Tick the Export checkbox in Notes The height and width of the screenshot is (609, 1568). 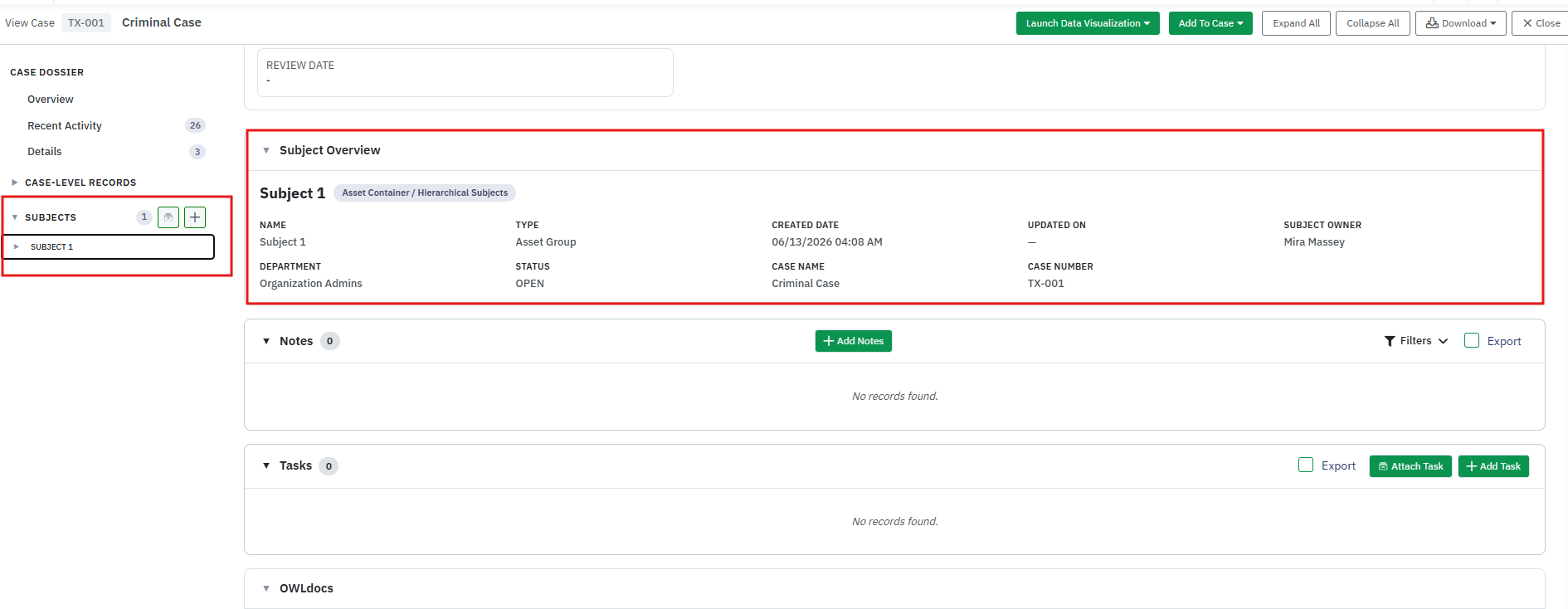(1472, 340)
